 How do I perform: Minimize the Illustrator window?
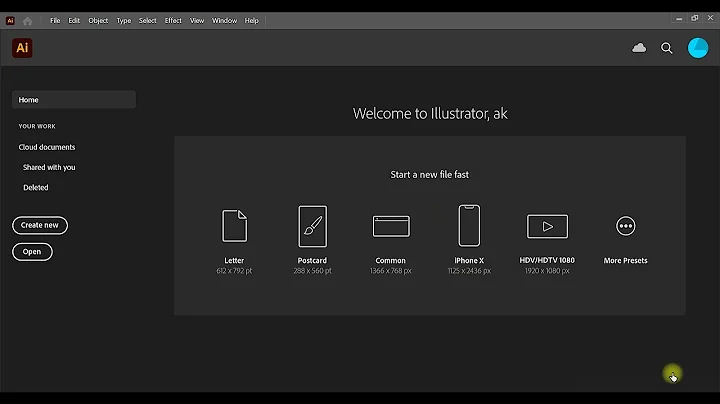coord(679,19)
